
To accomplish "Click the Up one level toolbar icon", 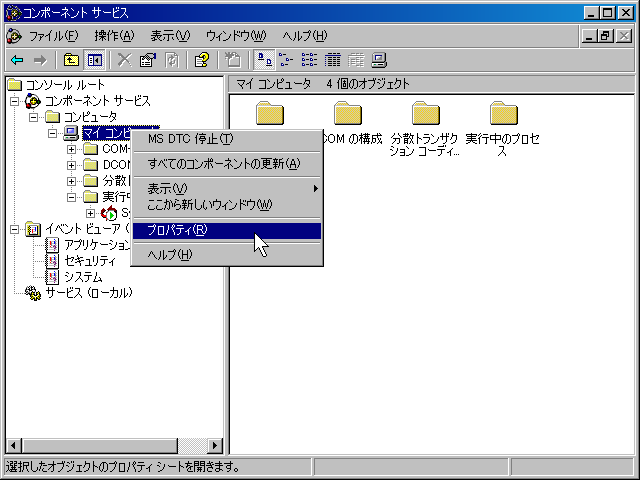I will point(71,60).
